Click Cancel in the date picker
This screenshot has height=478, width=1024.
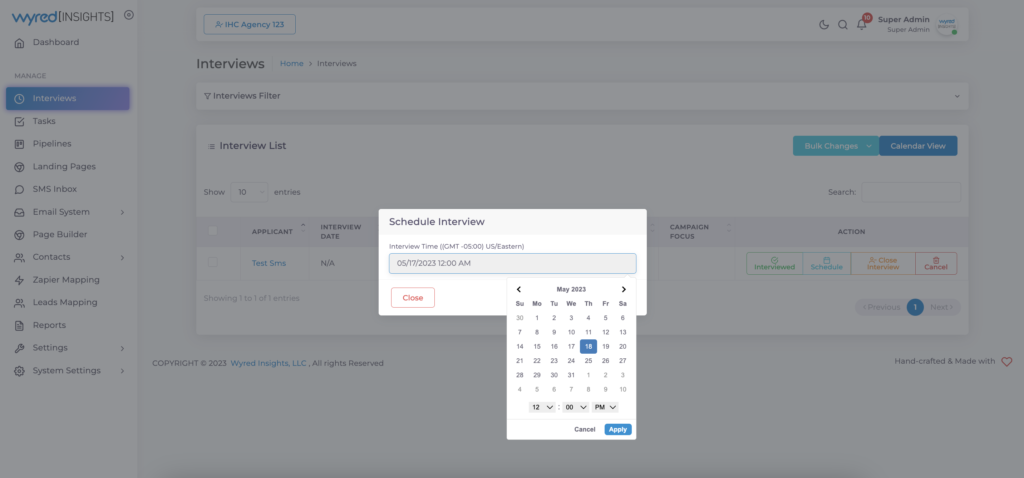584,429
